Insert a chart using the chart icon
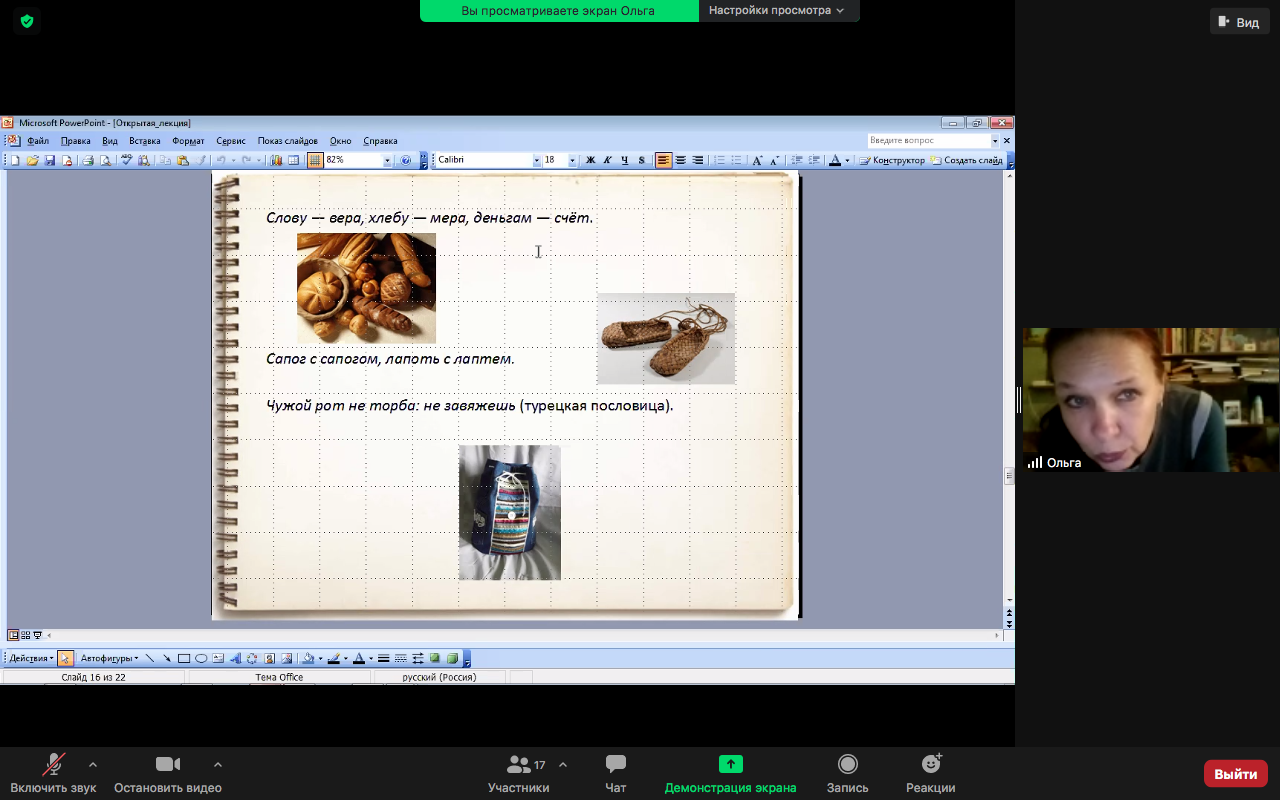Screen dimensions: 1280x800 [276, 160]
